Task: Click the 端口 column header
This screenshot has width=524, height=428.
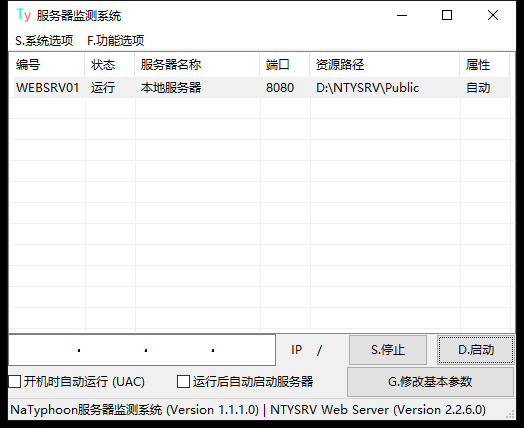Action: point(285,64)
